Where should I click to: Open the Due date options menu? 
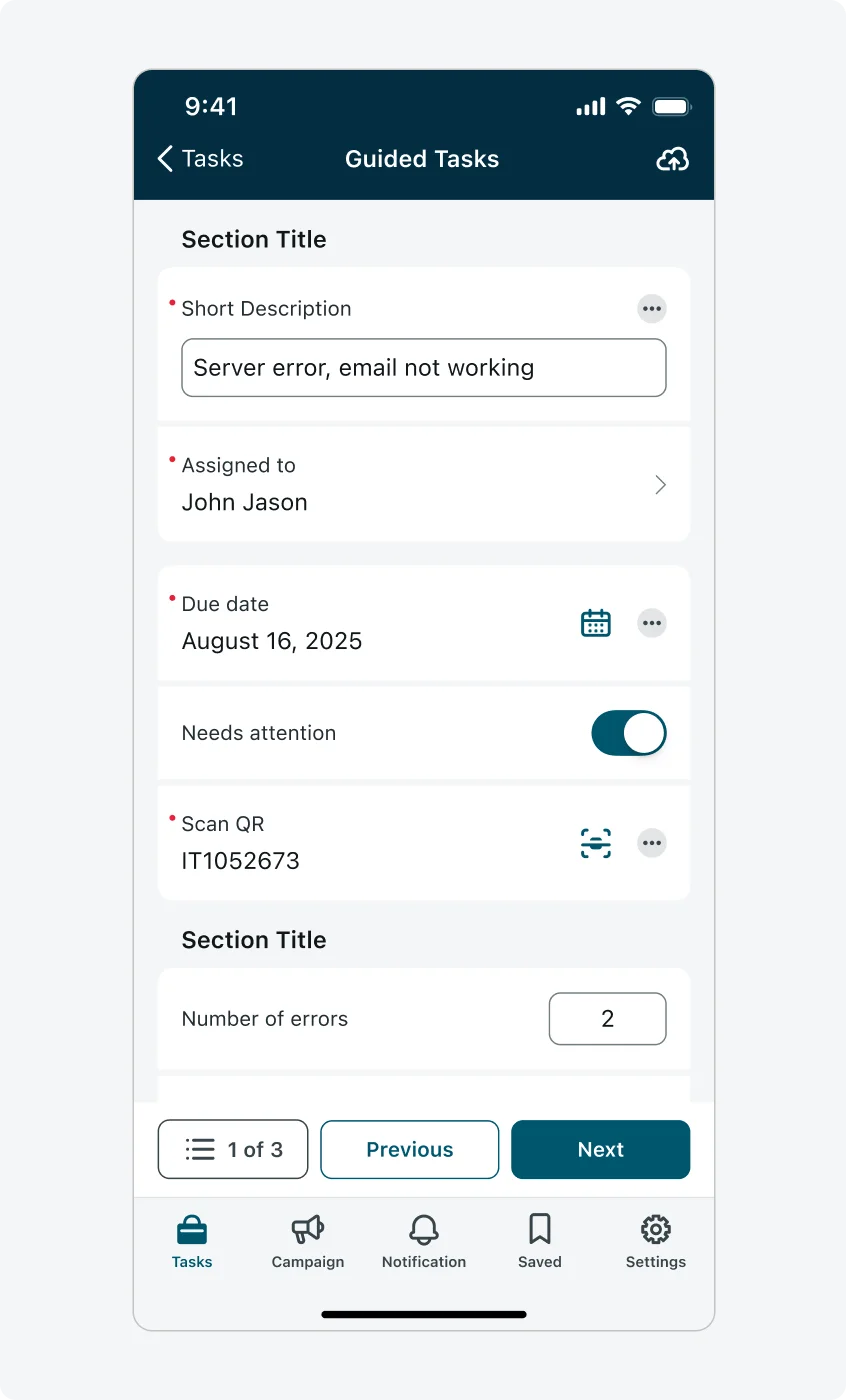(651, 622)
